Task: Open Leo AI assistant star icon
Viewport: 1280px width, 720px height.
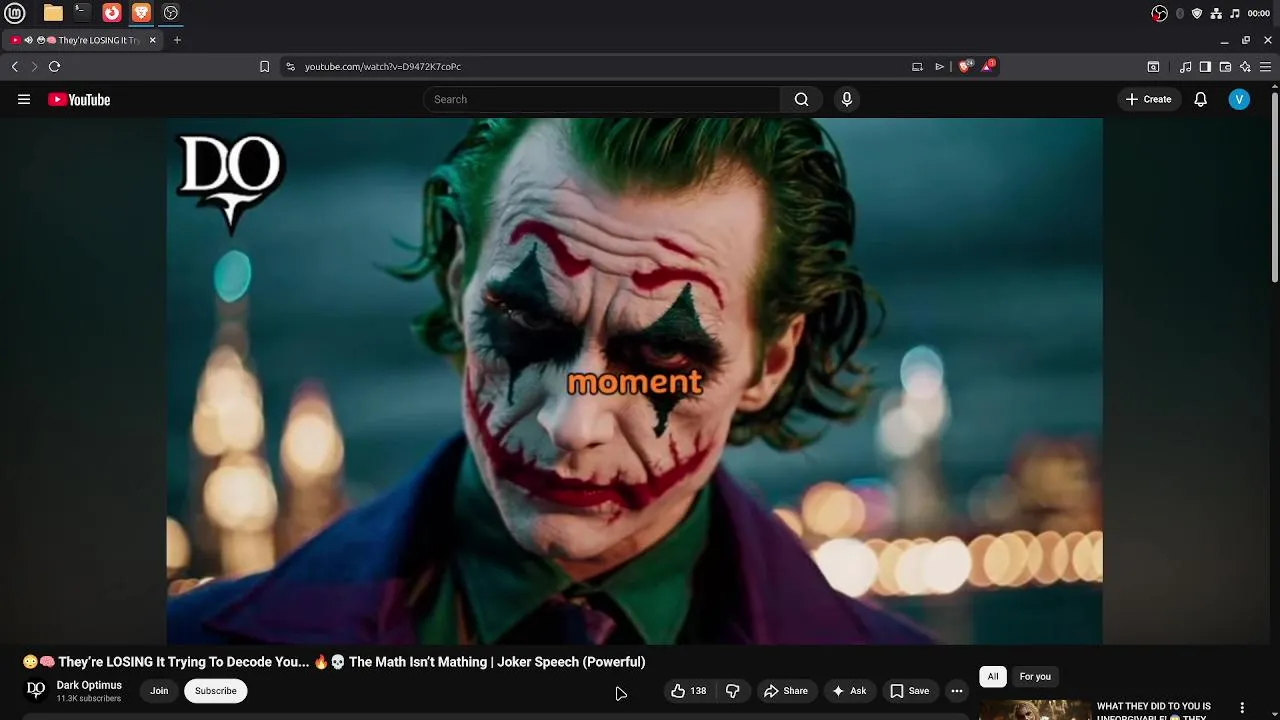Action: point(1245,67)
